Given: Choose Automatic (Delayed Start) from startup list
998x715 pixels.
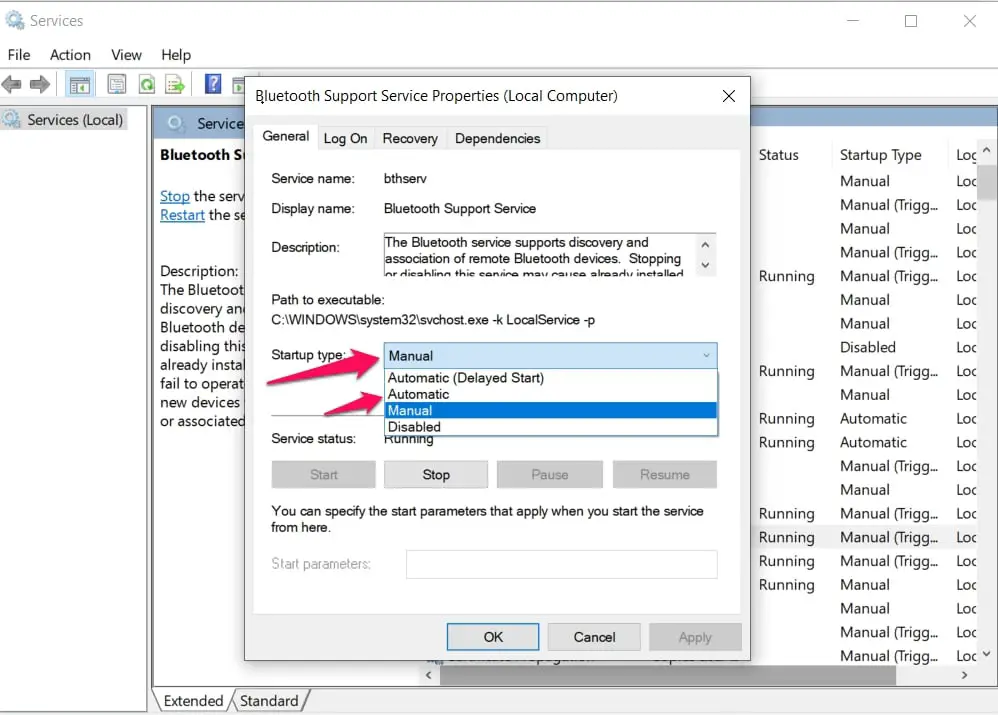Looking at the screenshot, I should point(465,378).
